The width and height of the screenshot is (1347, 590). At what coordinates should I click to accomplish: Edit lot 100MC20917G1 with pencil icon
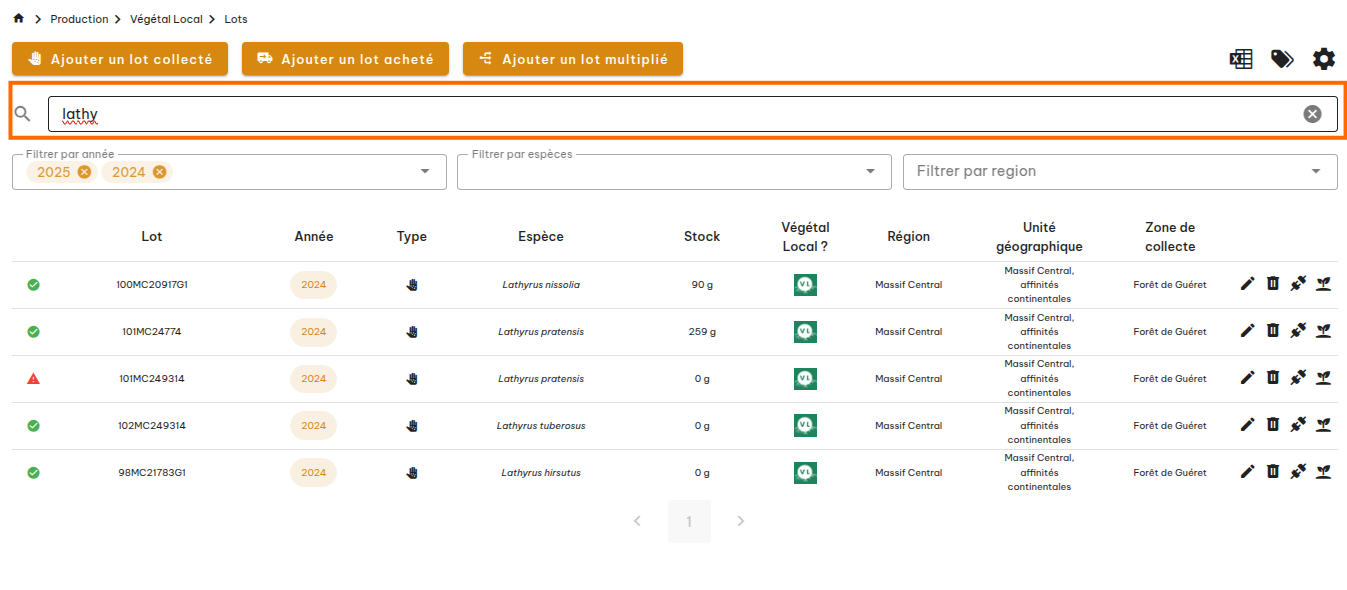(x=1247, y=284)
